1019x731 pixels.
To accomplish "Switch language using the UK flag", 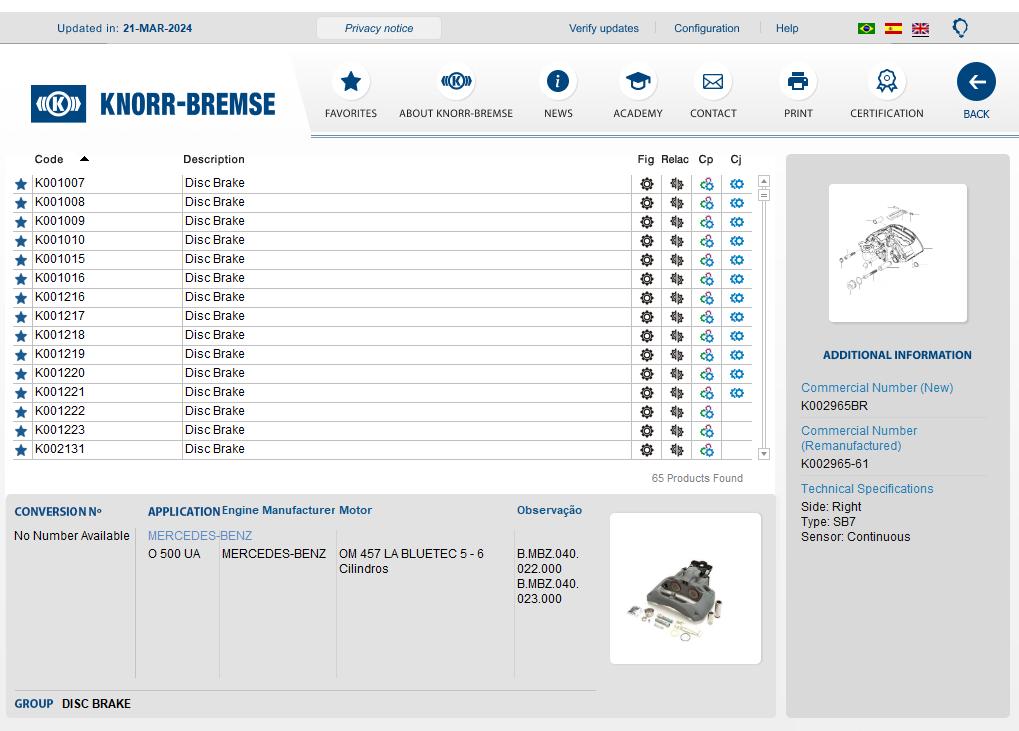I will point(920,29).
